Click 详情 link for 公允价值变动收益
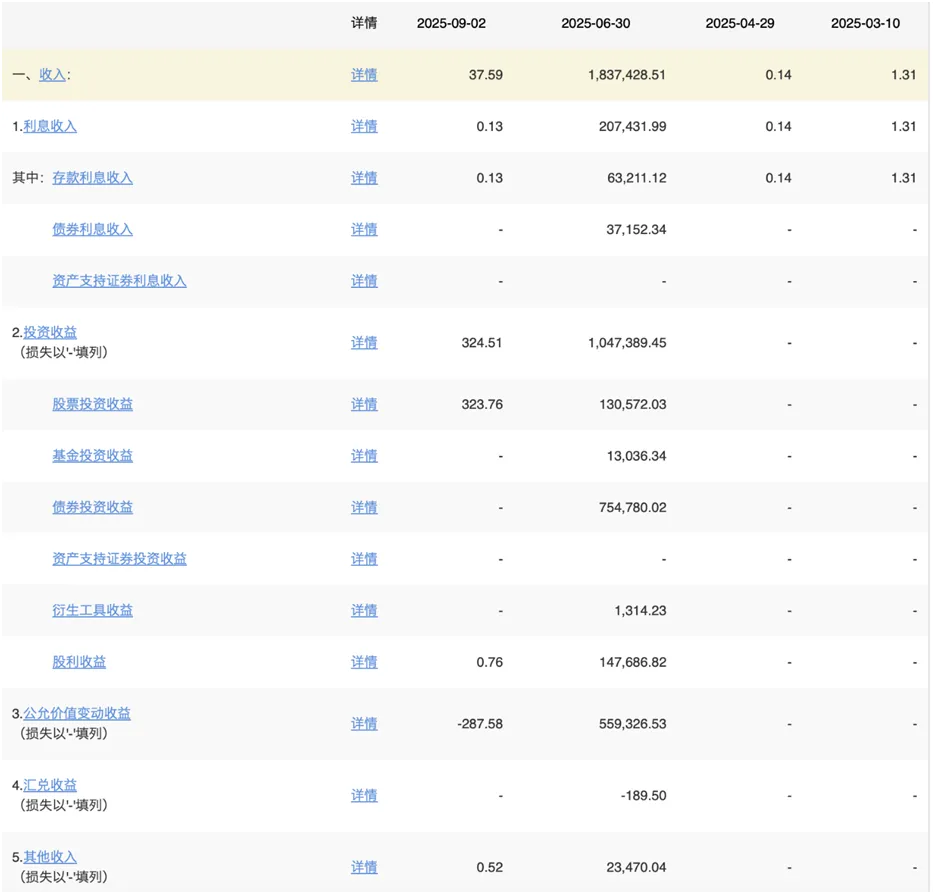Image resolution: width=935 pixels, height=894 pixels. coord(364,724)
